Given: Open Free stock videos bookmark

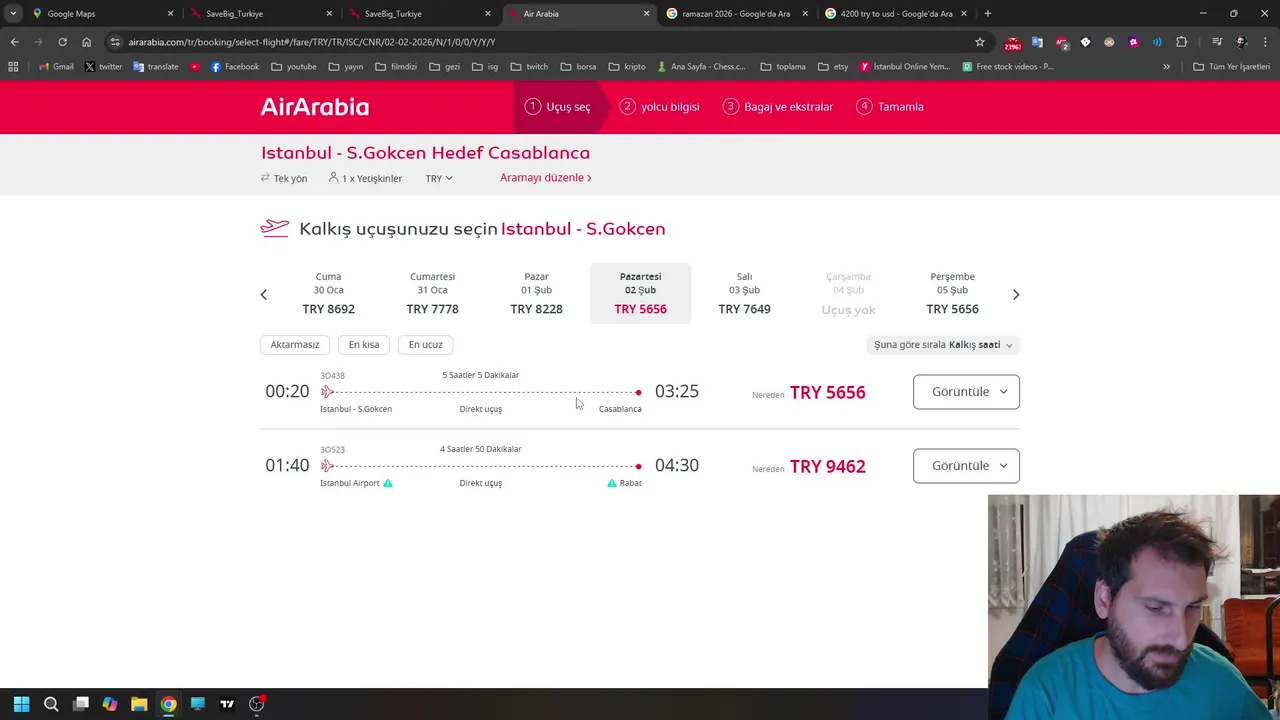Looking at the screenshot, I should pos(1008,67).
